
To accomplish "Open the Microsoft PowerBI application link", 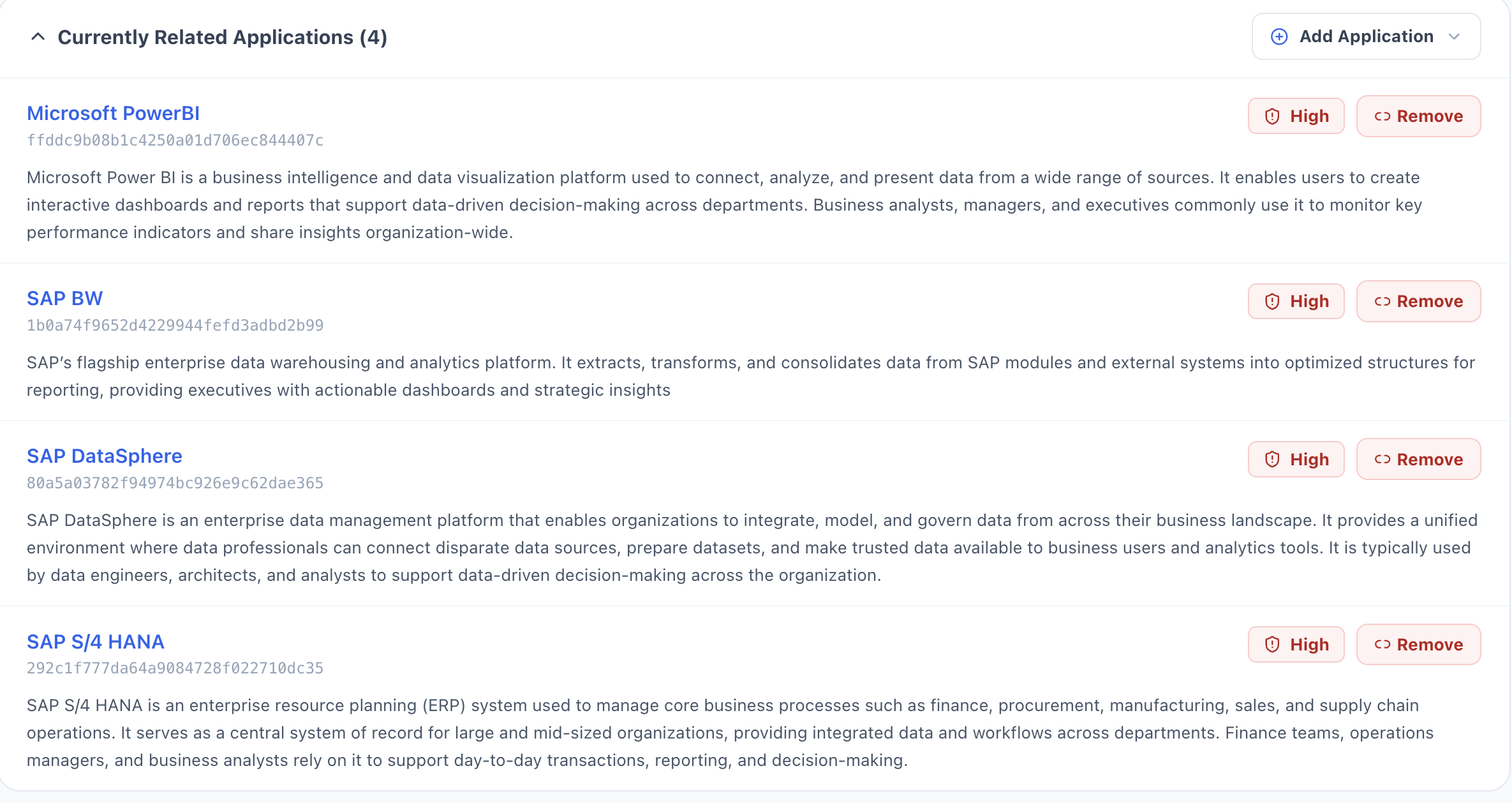I will point(113,113).
